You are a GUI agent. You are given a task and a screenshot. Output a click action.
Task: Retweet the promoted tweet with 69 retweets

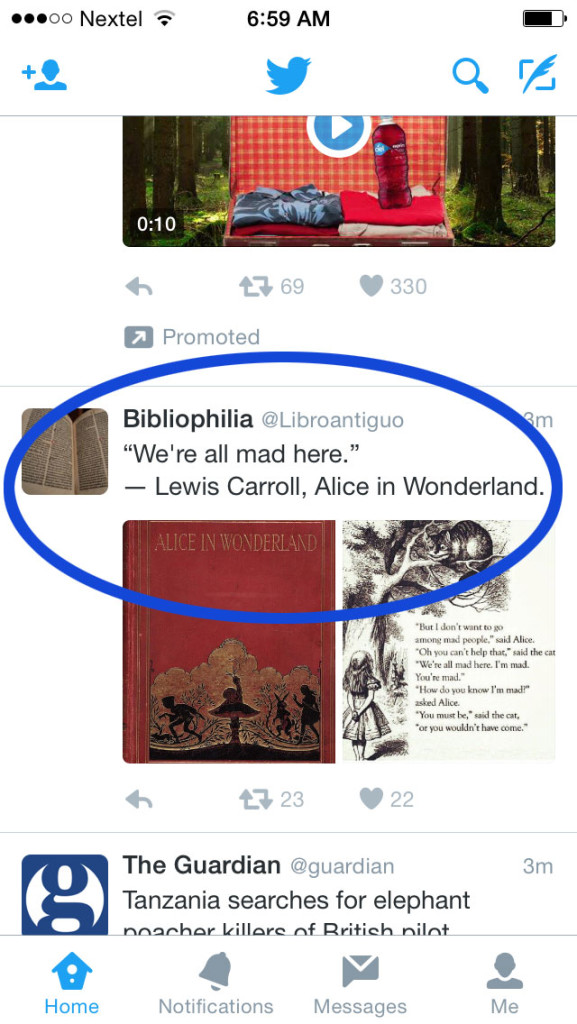pyautogui.click(x=271, y=287)
